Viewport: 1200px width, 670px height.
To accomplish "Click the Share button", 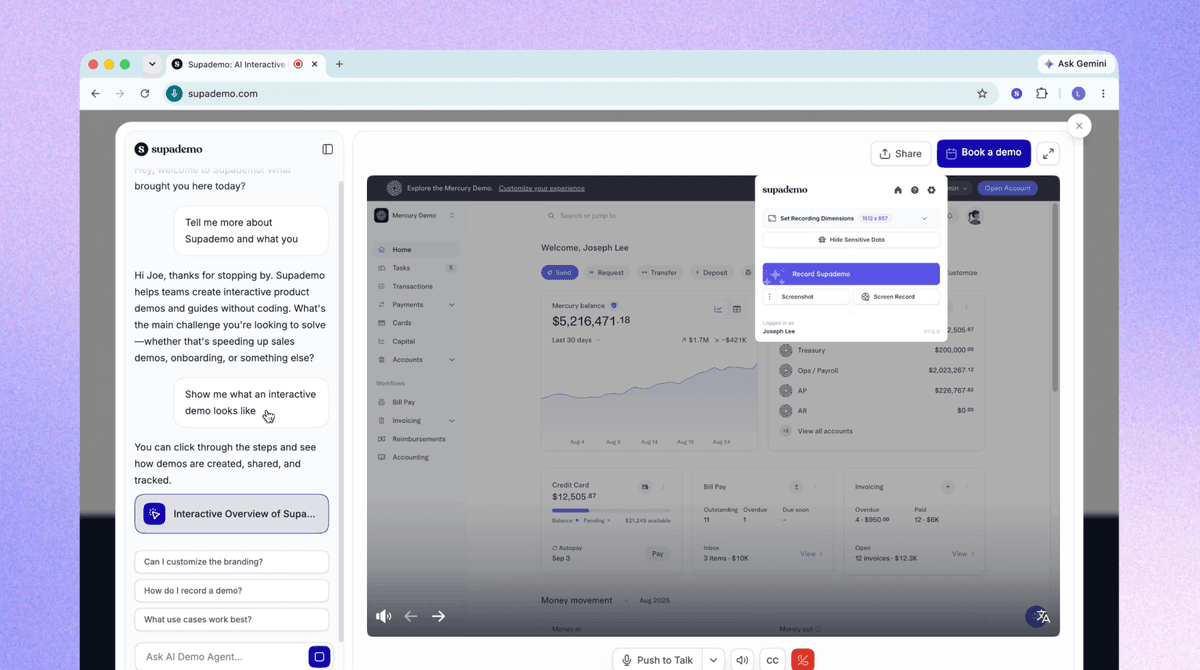I will click(x=900, y=153).
